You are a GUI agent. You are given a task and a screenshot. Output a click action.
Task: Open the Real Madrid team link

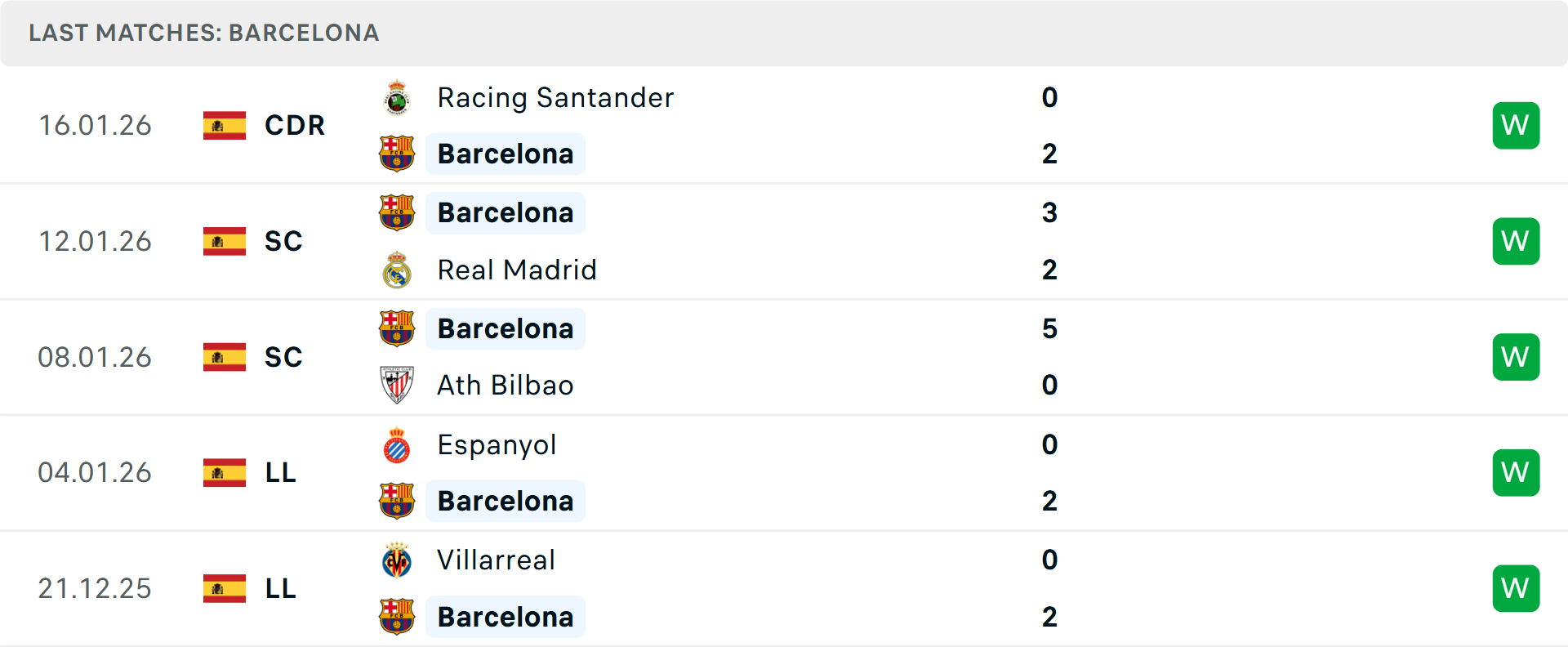pos(517,270)
